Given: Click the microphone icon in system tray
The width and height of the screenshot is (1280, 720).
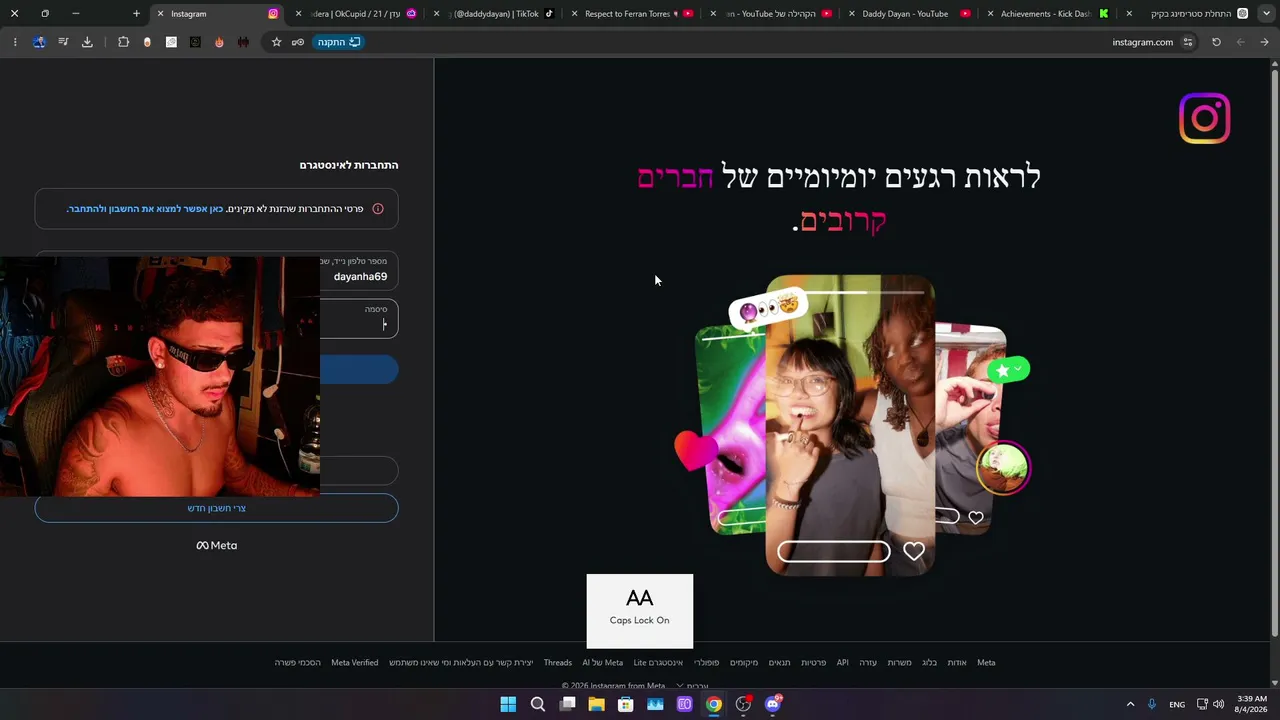Looking at the screenshot, I should (x=1152, y=704).
